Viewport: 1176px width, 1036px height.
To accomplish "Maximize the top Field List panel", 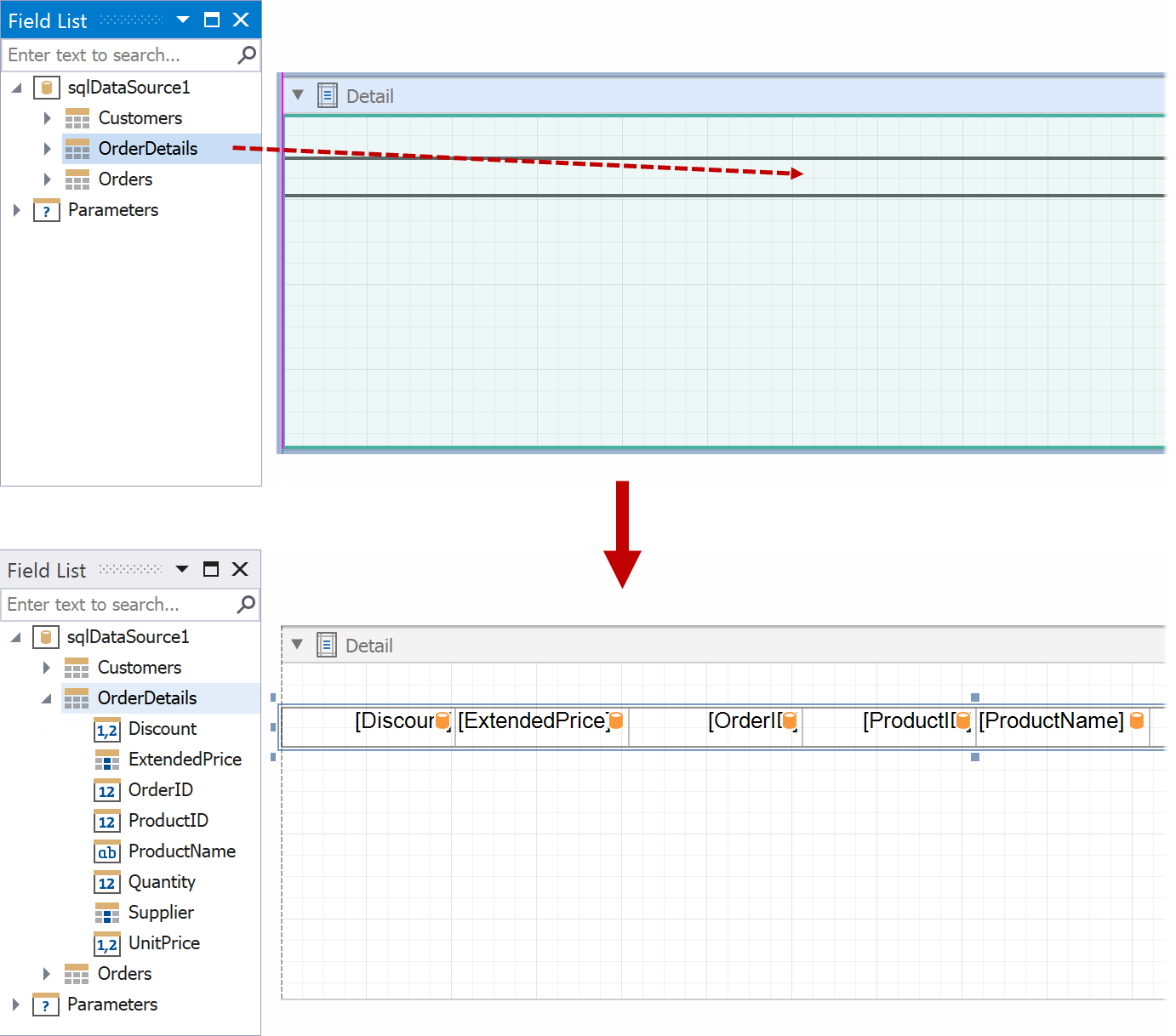I will click(212, 20).
